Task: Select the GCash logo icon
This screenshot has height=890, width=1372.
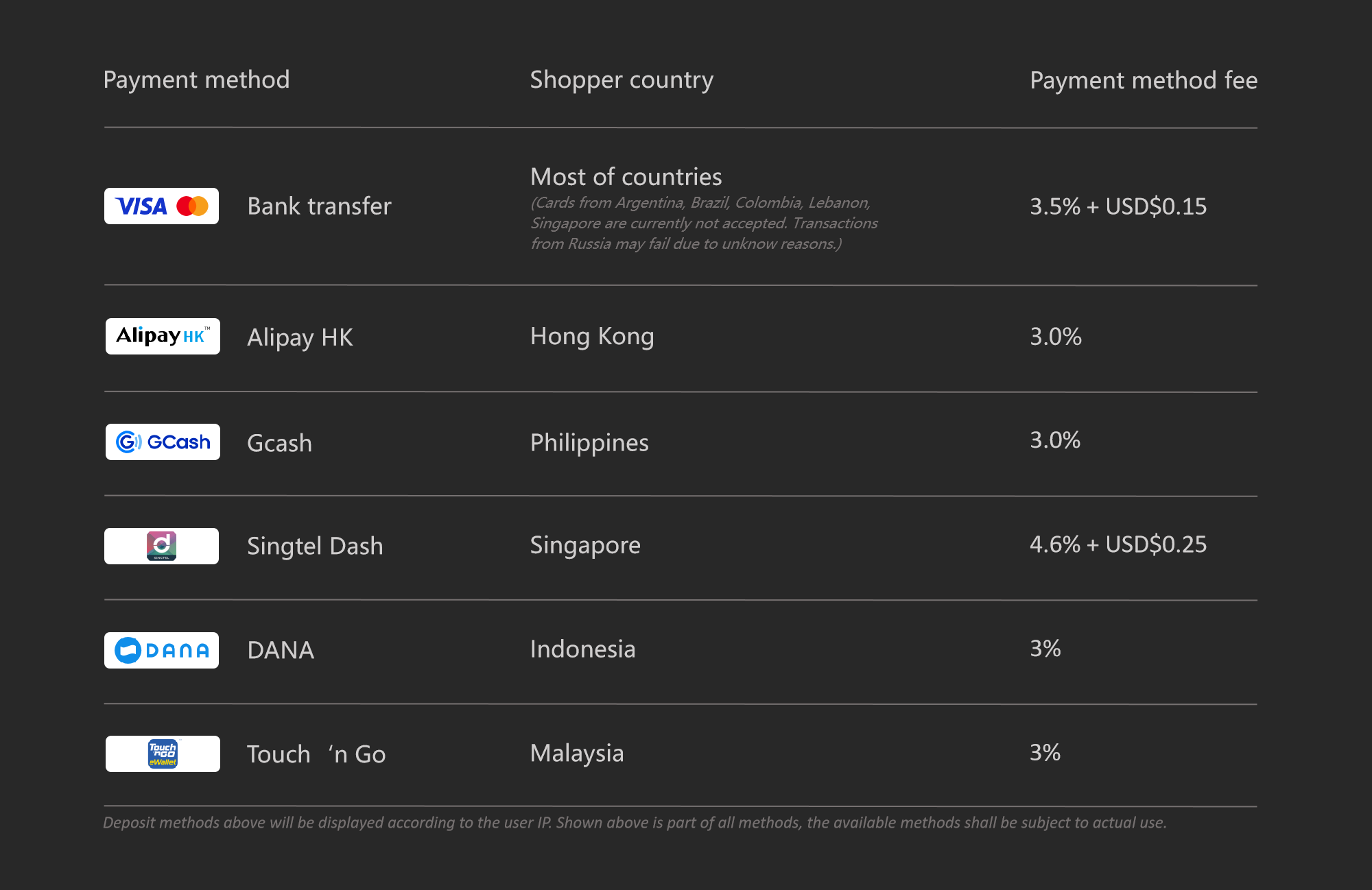Action: point(163,442)
